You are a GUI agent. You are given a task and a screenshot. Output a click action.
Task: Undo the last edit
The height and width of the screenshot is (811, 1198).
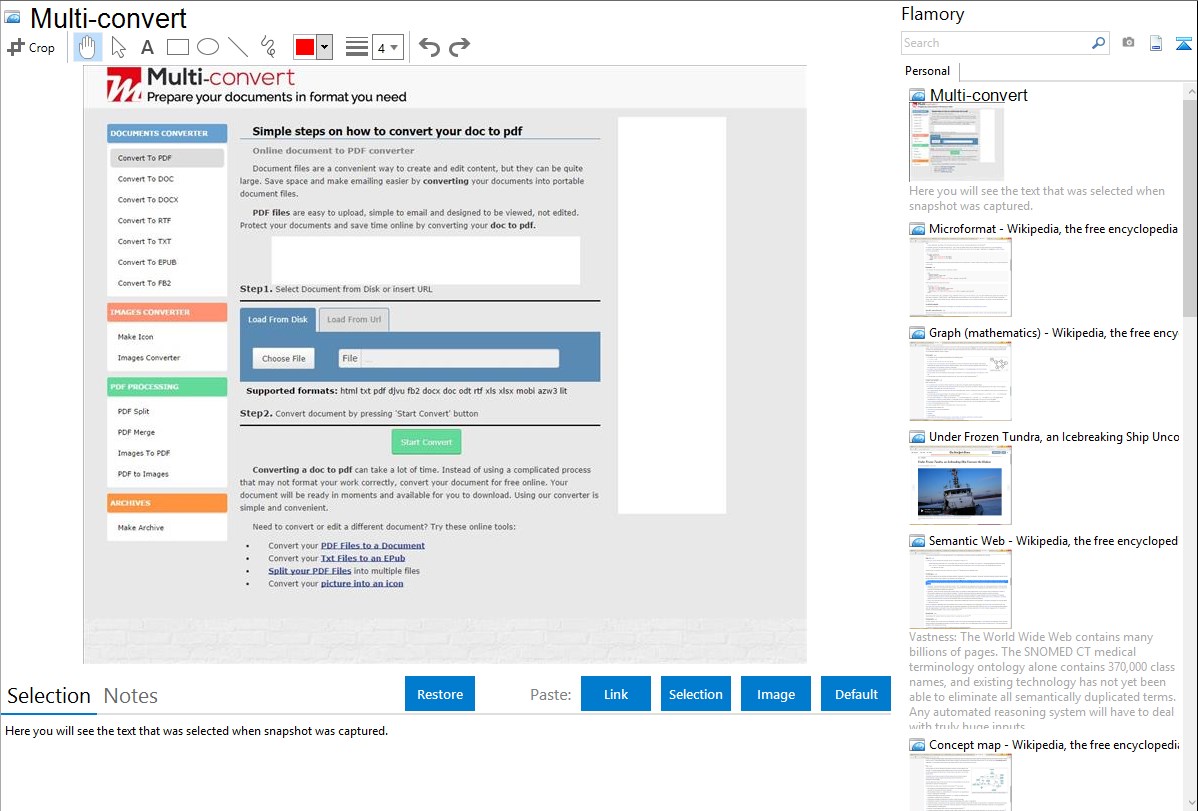429,47
